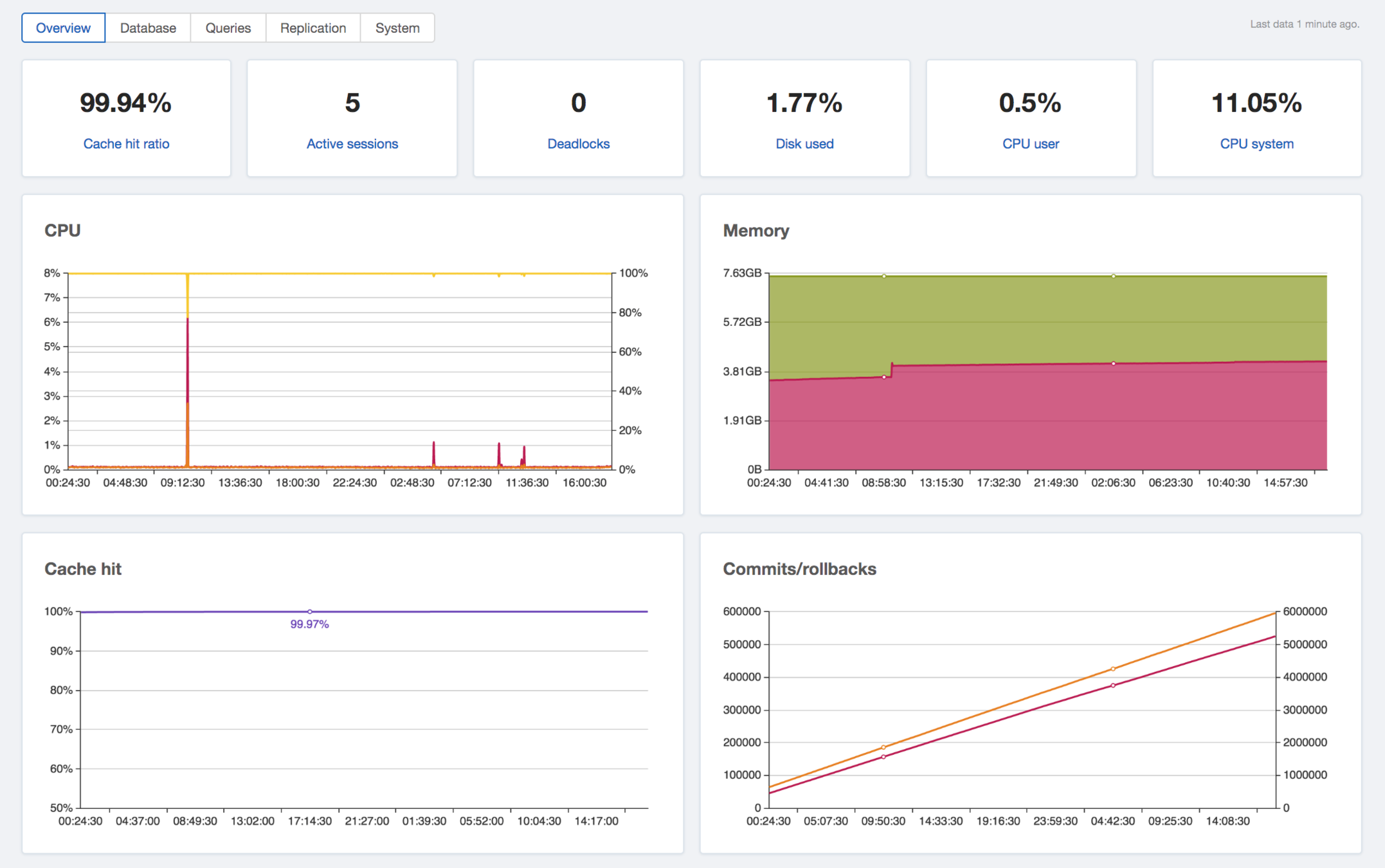
Task: Open the Active sessions link
Action: [352, 143]
